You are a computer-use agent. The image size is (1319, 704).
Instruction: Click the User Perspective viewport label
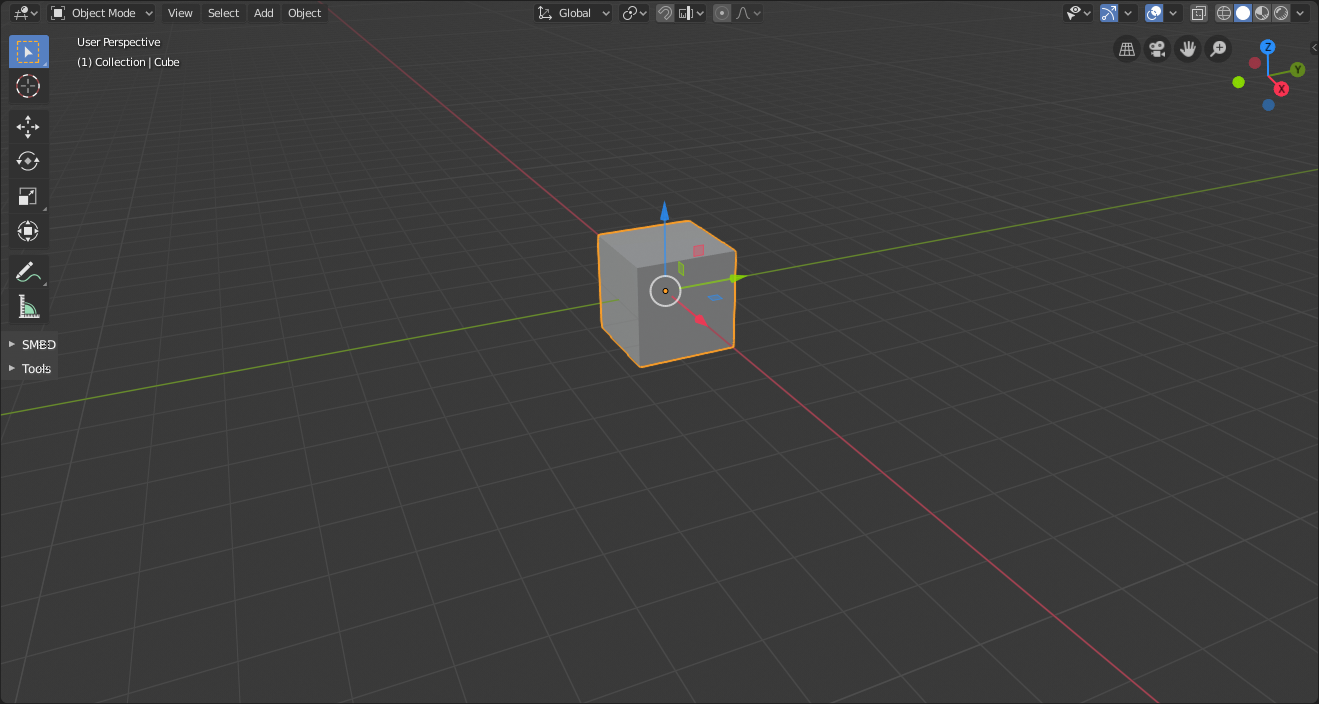(x=118, y=42)
